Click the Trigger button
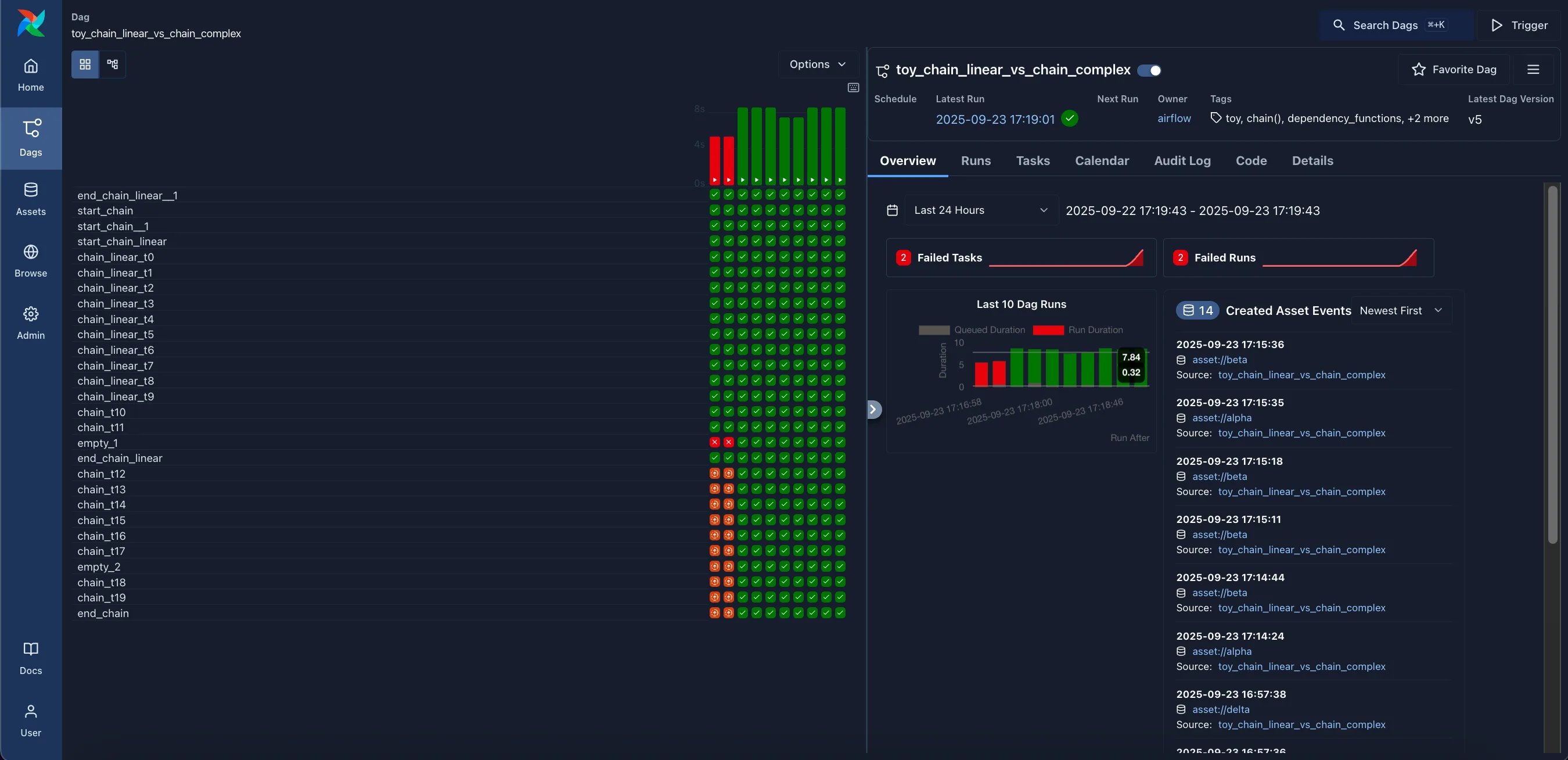 point(1519,25)
